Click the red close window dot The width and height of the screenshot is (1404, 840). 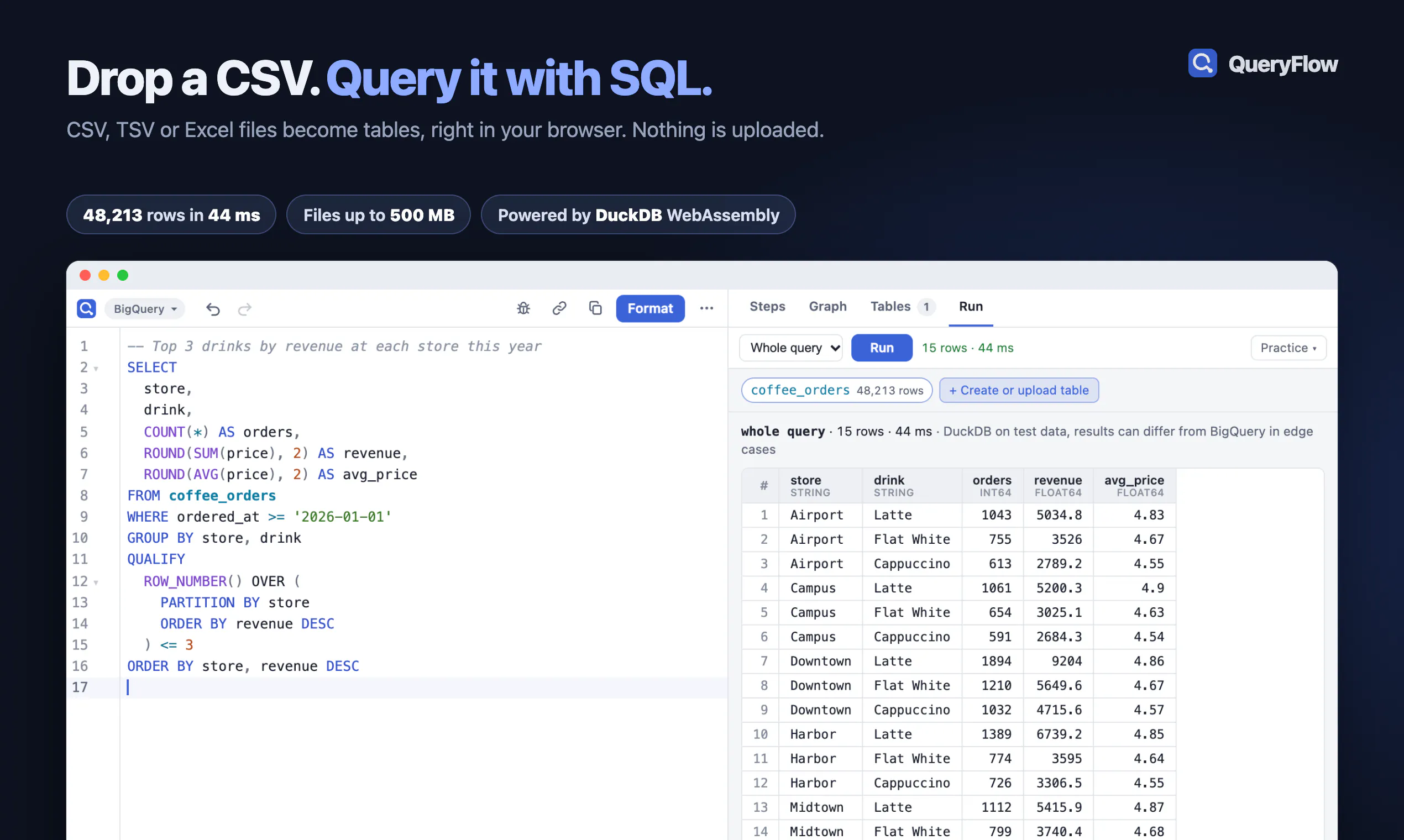point(85,275)
